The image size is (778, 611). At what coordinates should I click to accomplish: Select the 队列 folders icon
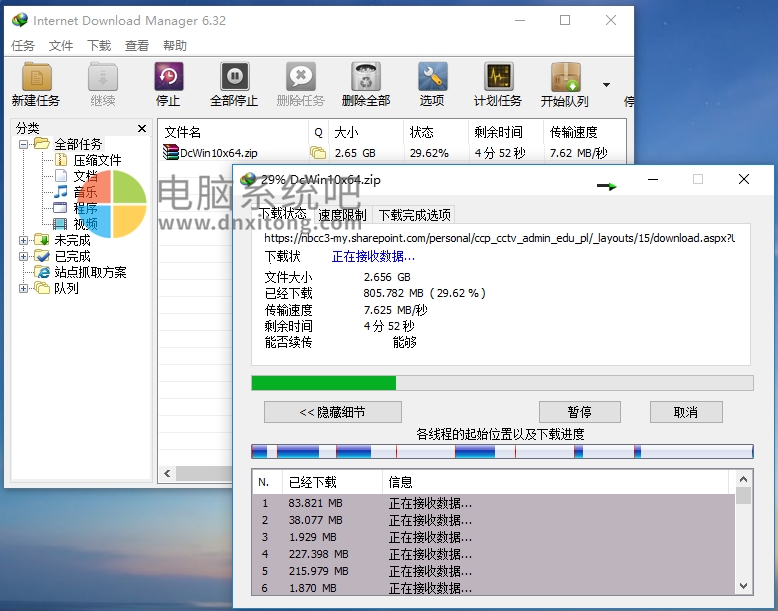pos(42,288)
